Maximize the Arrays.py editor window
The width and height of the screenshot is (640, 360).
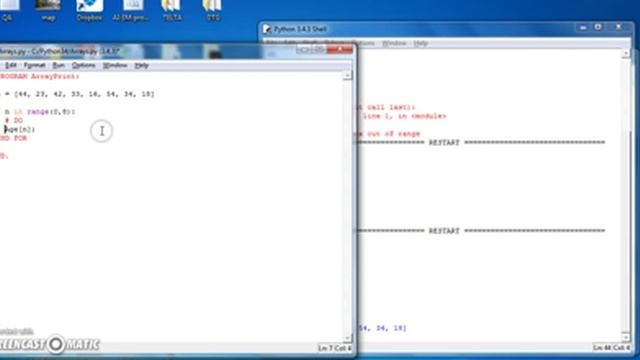point(319,50)
